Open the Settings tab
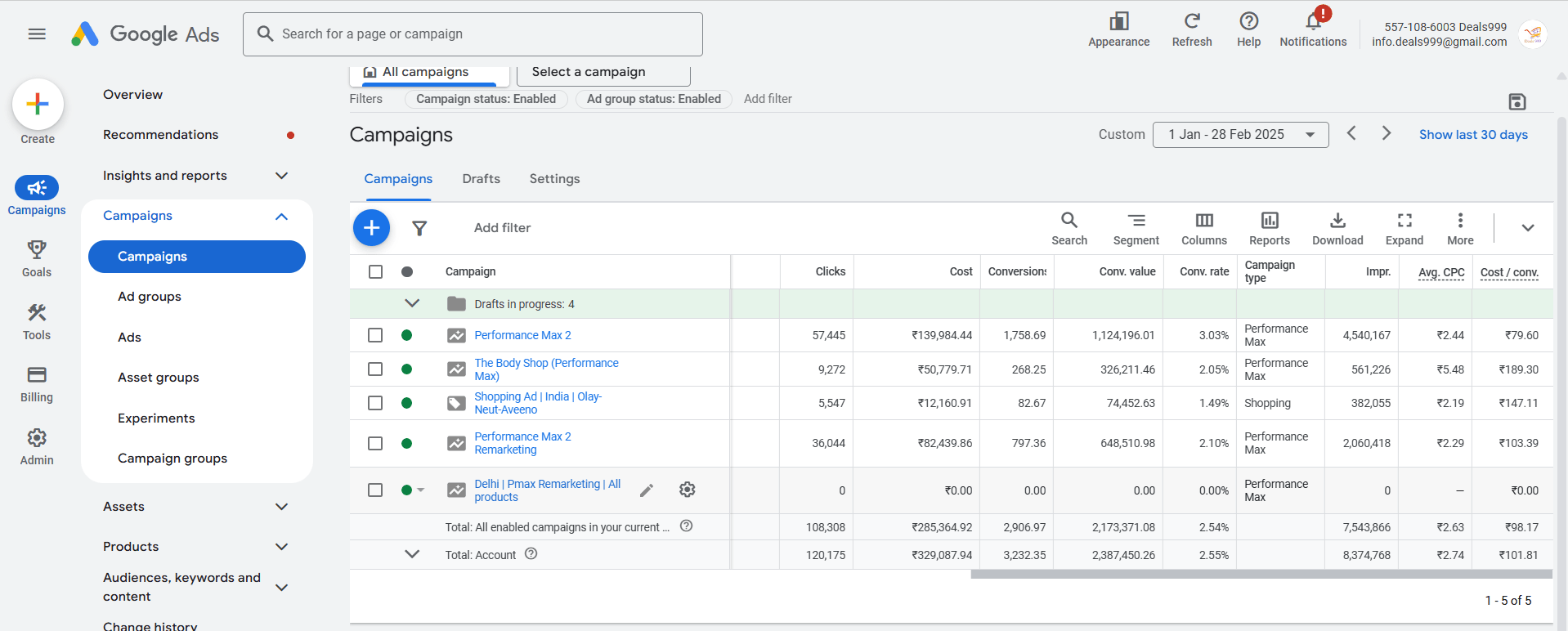The width and height of the screenshot is (1568, 631). [554, 179]
